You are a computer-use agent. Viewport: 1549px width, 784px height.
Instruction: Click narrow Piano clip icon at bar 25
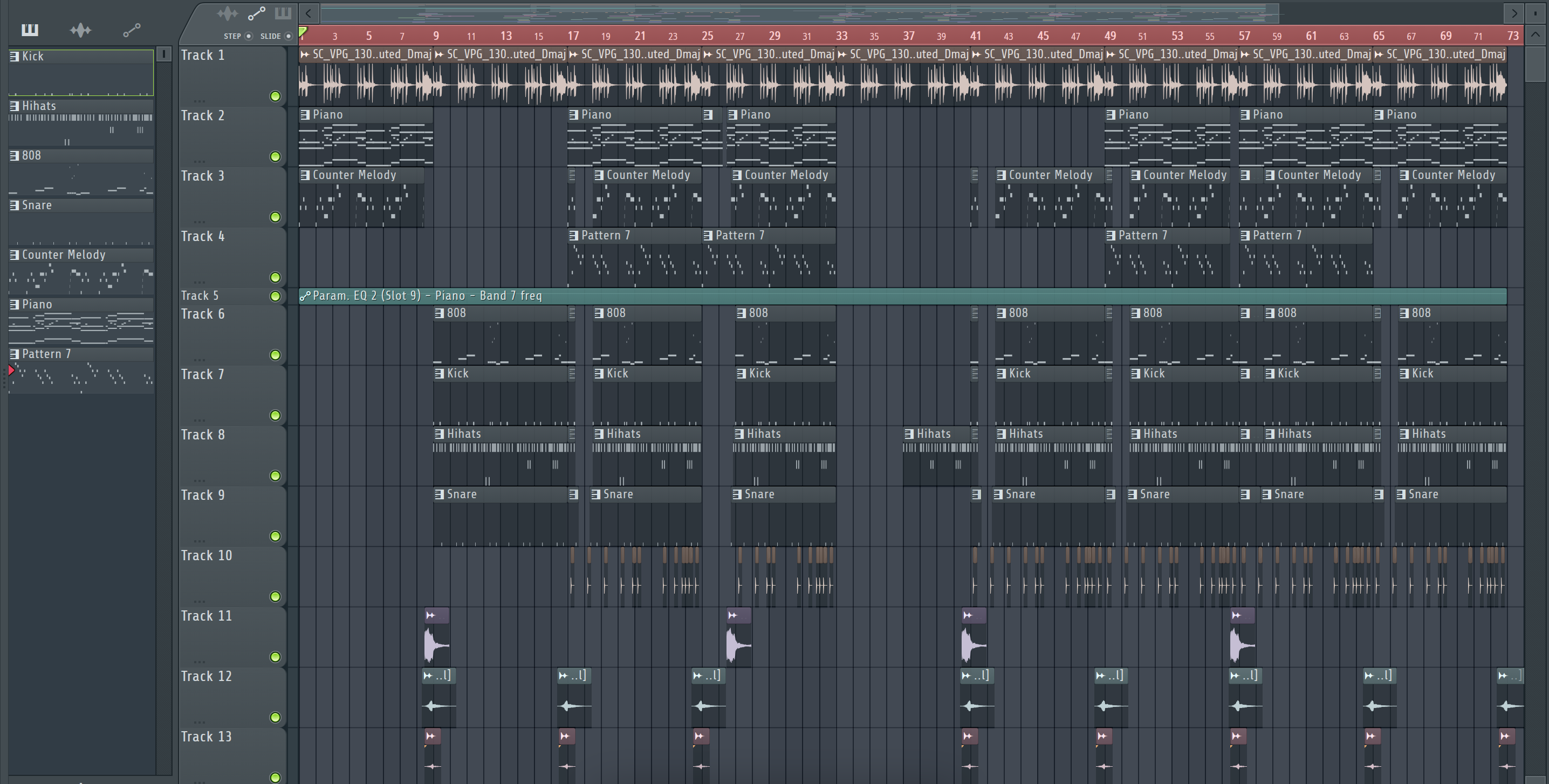[x=708, y=115]
